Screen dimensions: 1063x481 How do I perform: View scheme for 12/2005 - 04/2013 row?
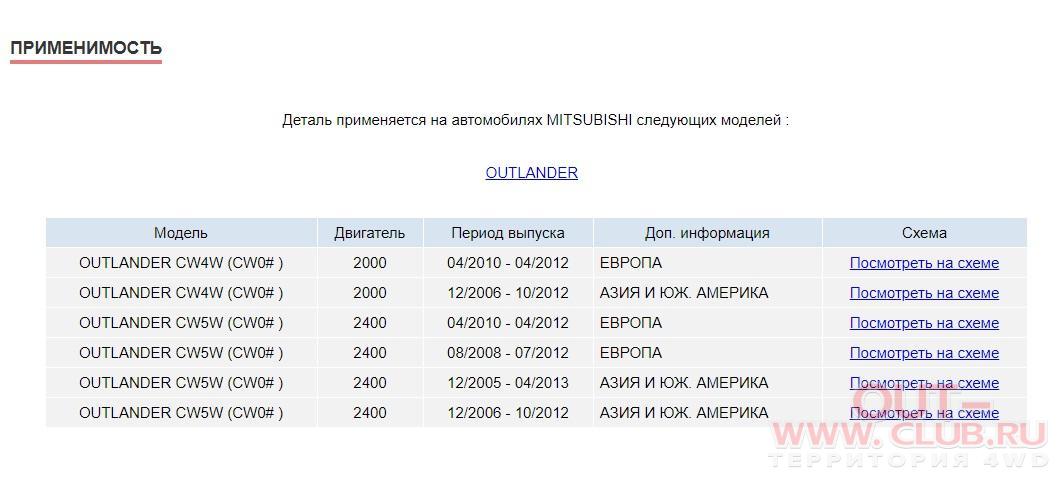924,383
